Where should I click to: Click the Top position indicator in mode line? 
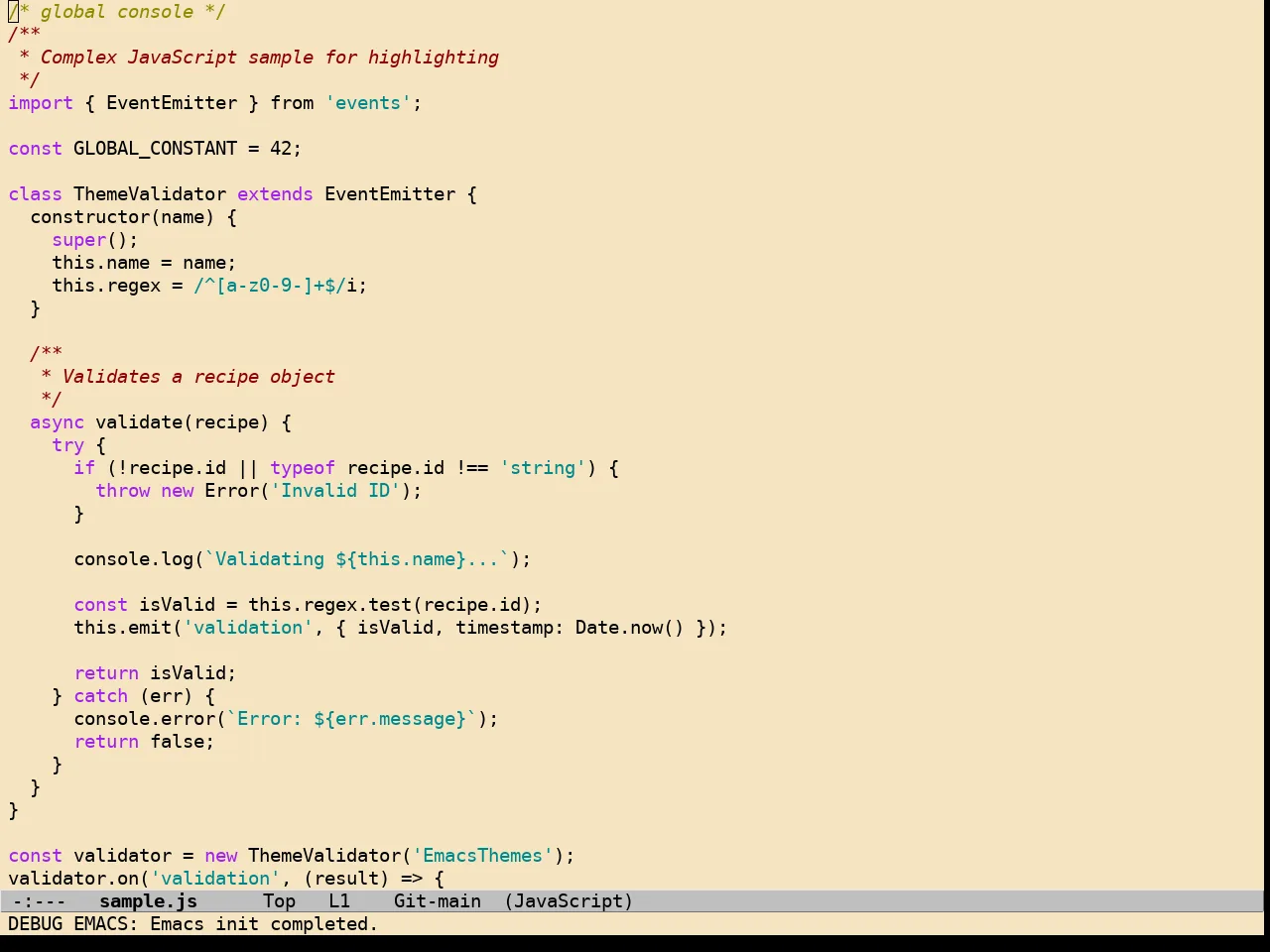pos(279,901)
